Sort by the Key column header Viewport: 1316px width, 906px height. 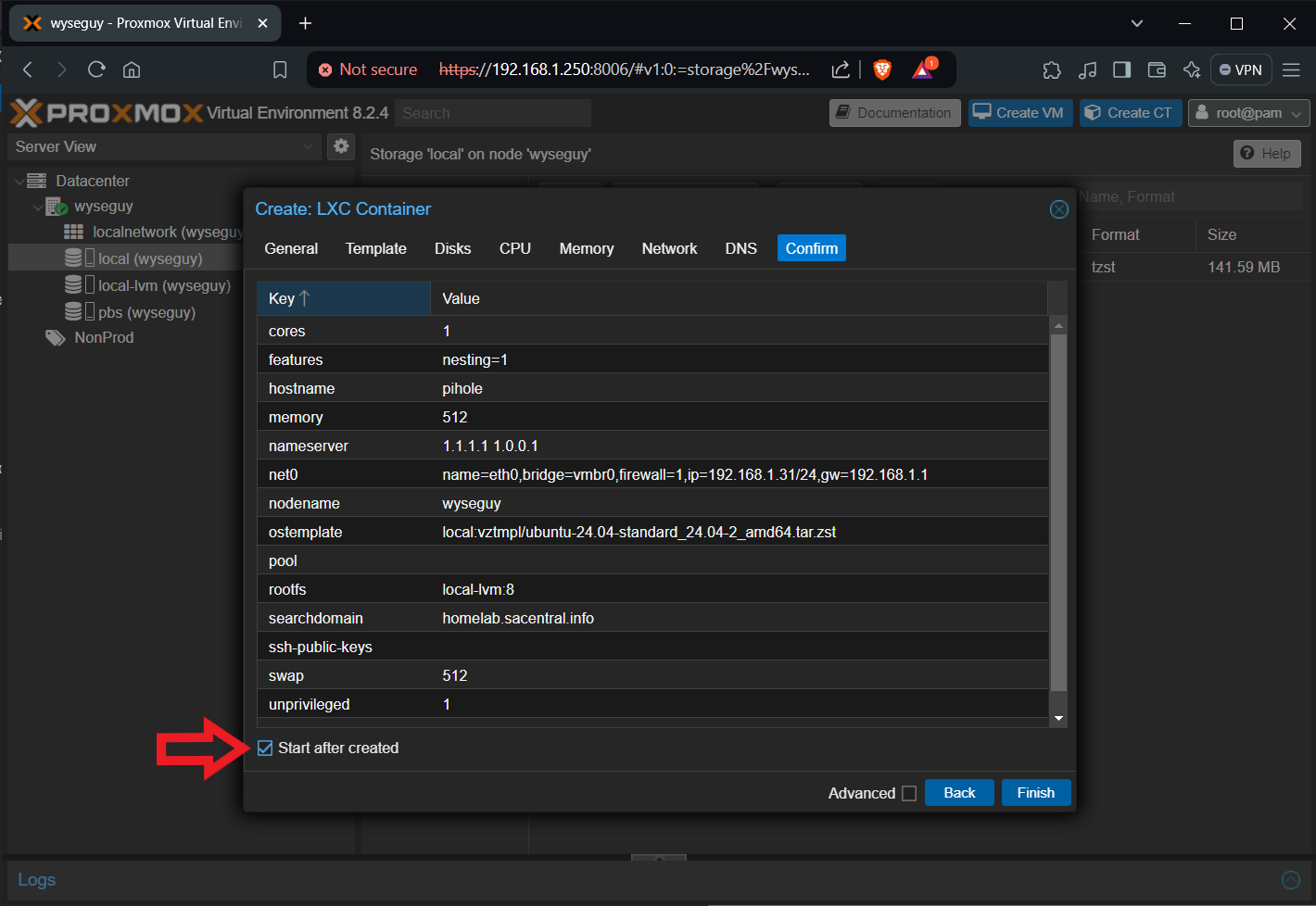click(344, 298)
